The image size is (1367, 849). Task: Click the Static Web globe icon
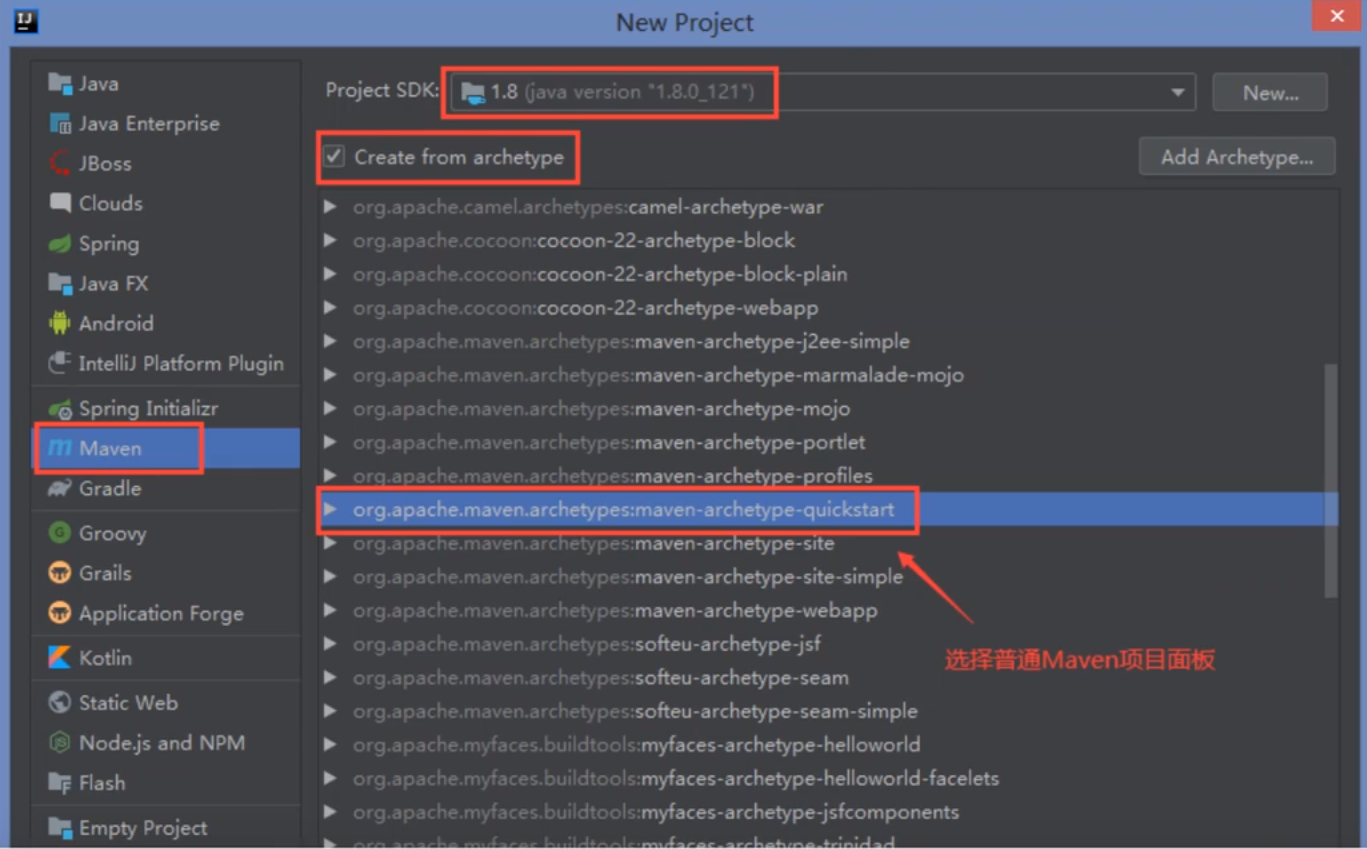pyautogui.click(x=60, y=702)
